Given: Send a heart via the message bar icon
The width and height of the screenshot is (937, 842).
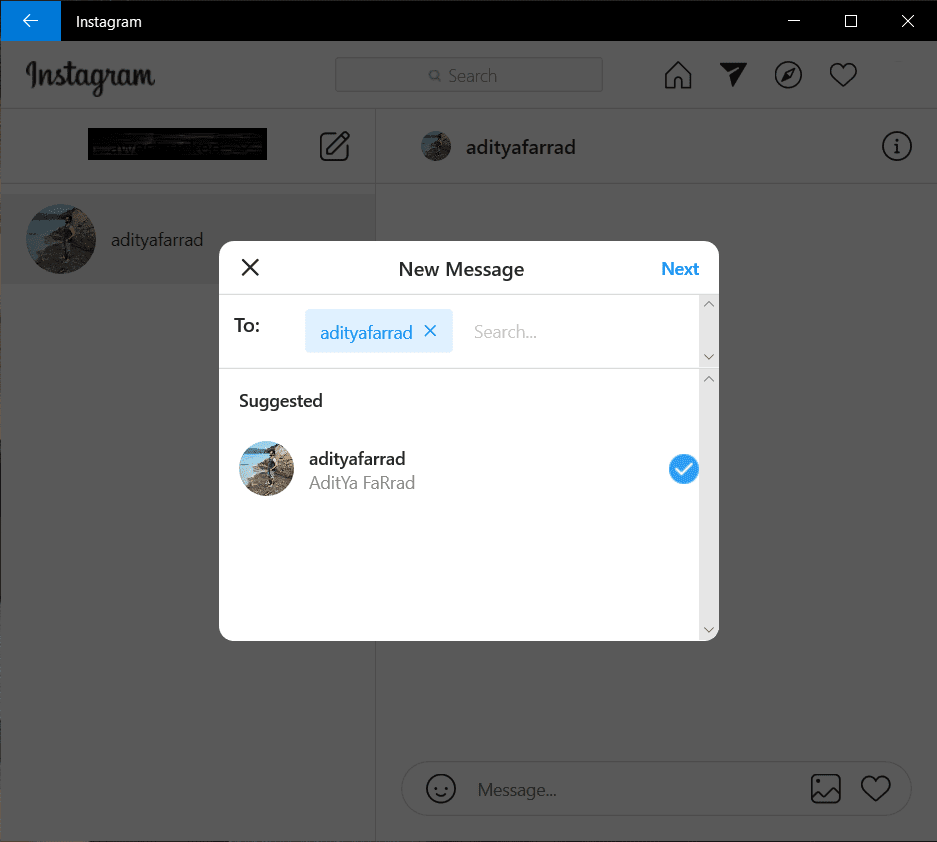Looking at the screenshot, I should point(876,789).
